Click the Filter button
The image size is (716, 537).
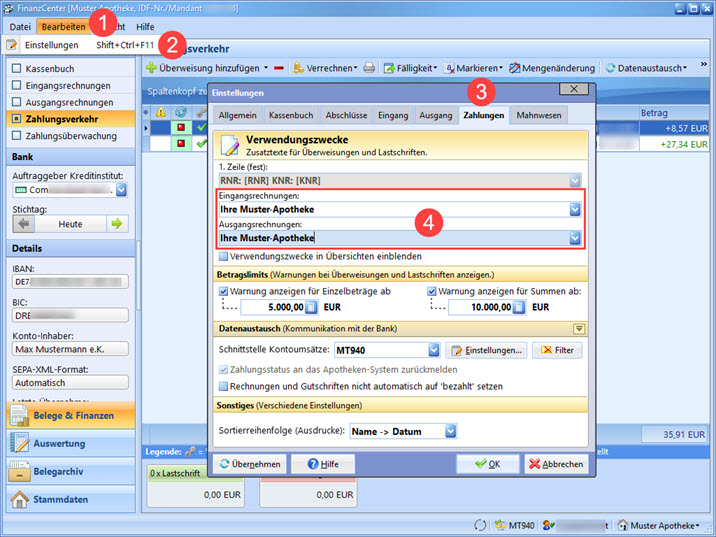click(x=556, y=350)
